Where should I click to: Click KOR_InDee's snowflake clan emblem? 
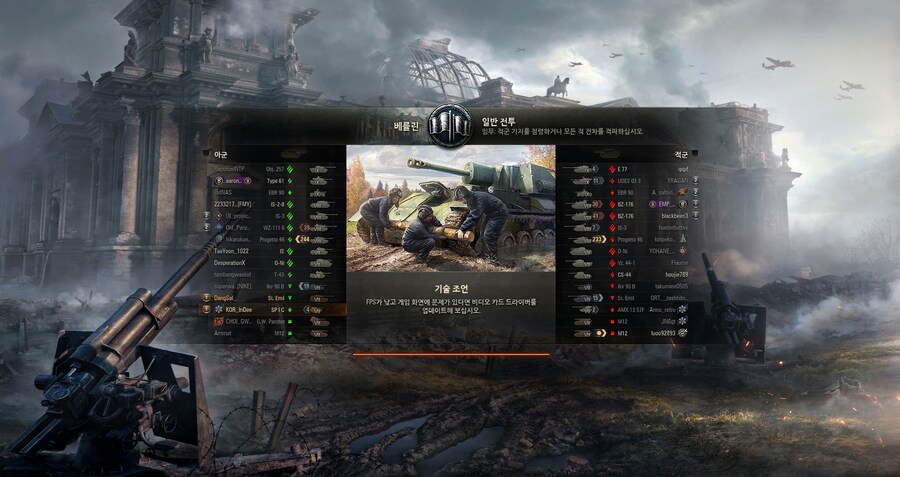click(218, 309)
